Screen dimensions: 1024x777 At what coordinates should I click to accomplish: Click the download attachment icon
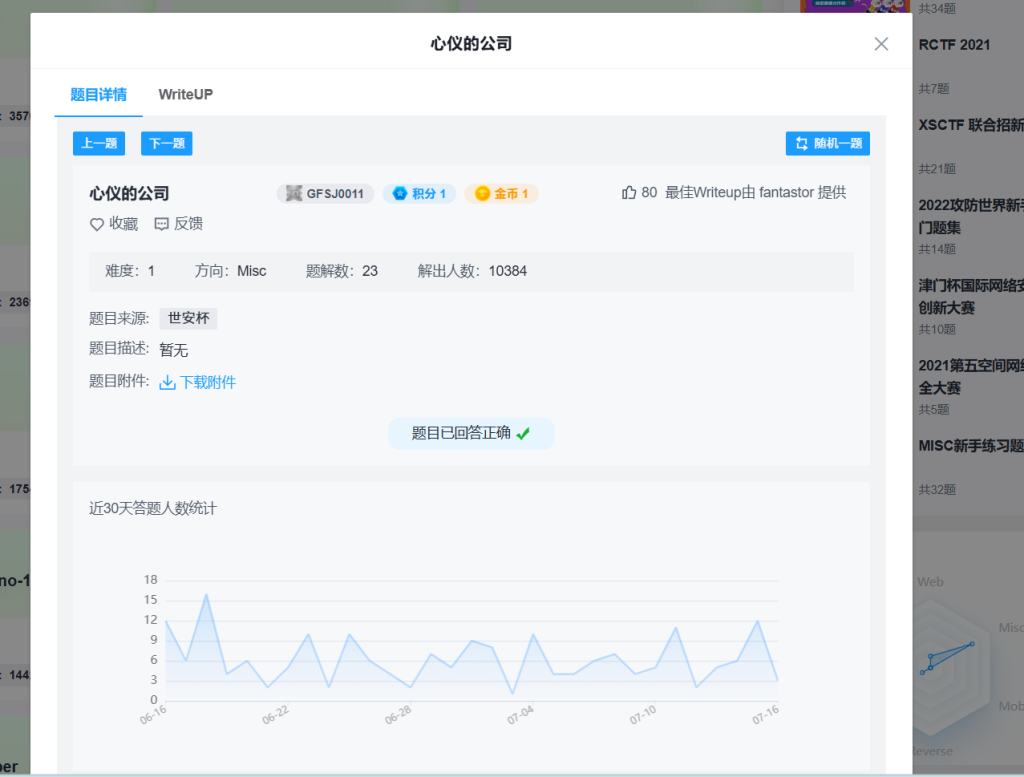pyautogui.click(x=168, y=382)
